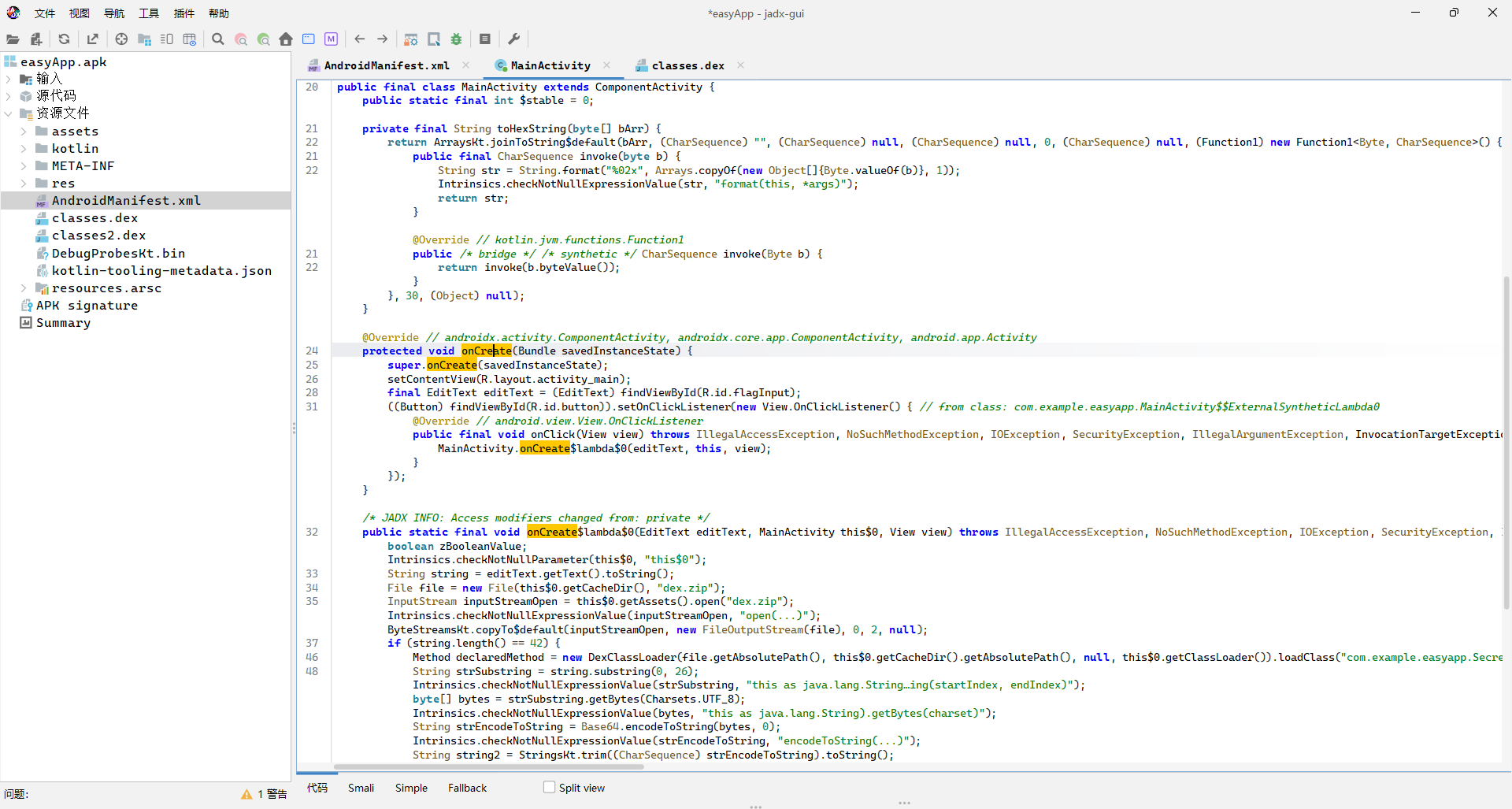Image resolution: width=1512 pixels, height=809 pixels.
Task: Open text search magnifier icon
Action: (218, 39)
